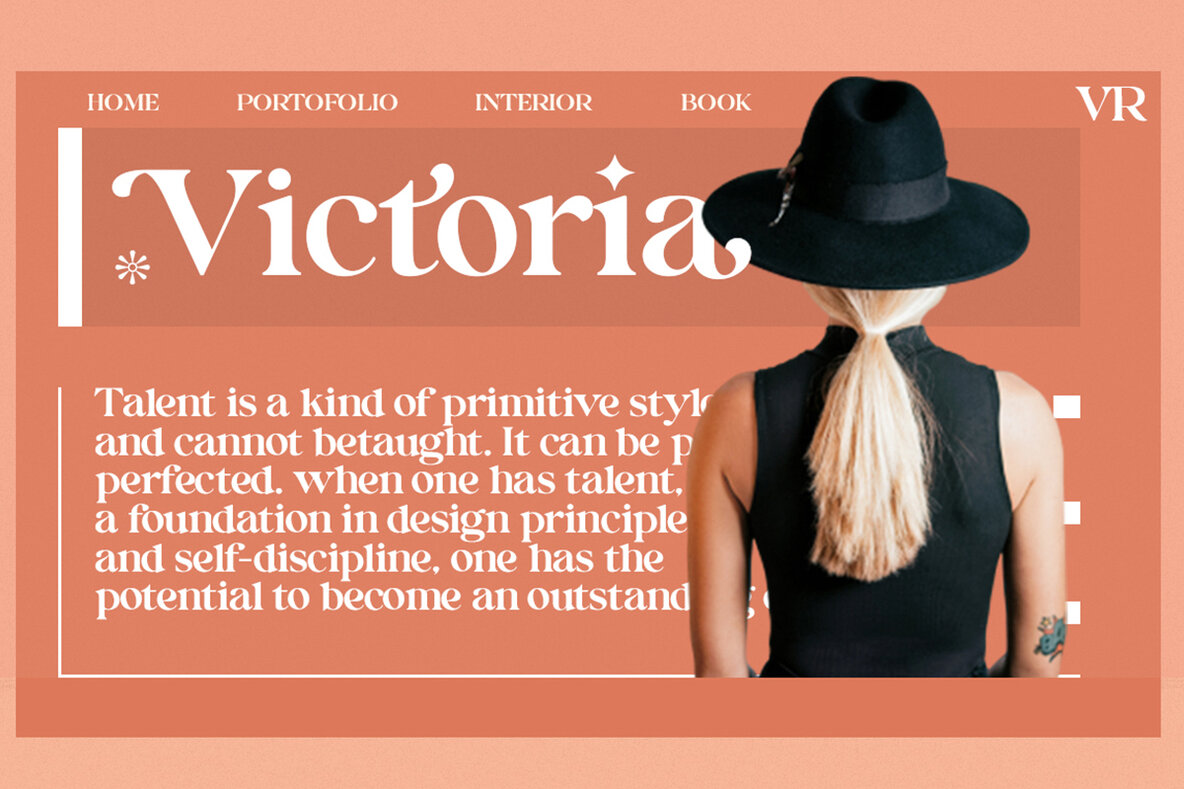Click the feather on the hat band

pyautogui.click(x=786, y=187)
